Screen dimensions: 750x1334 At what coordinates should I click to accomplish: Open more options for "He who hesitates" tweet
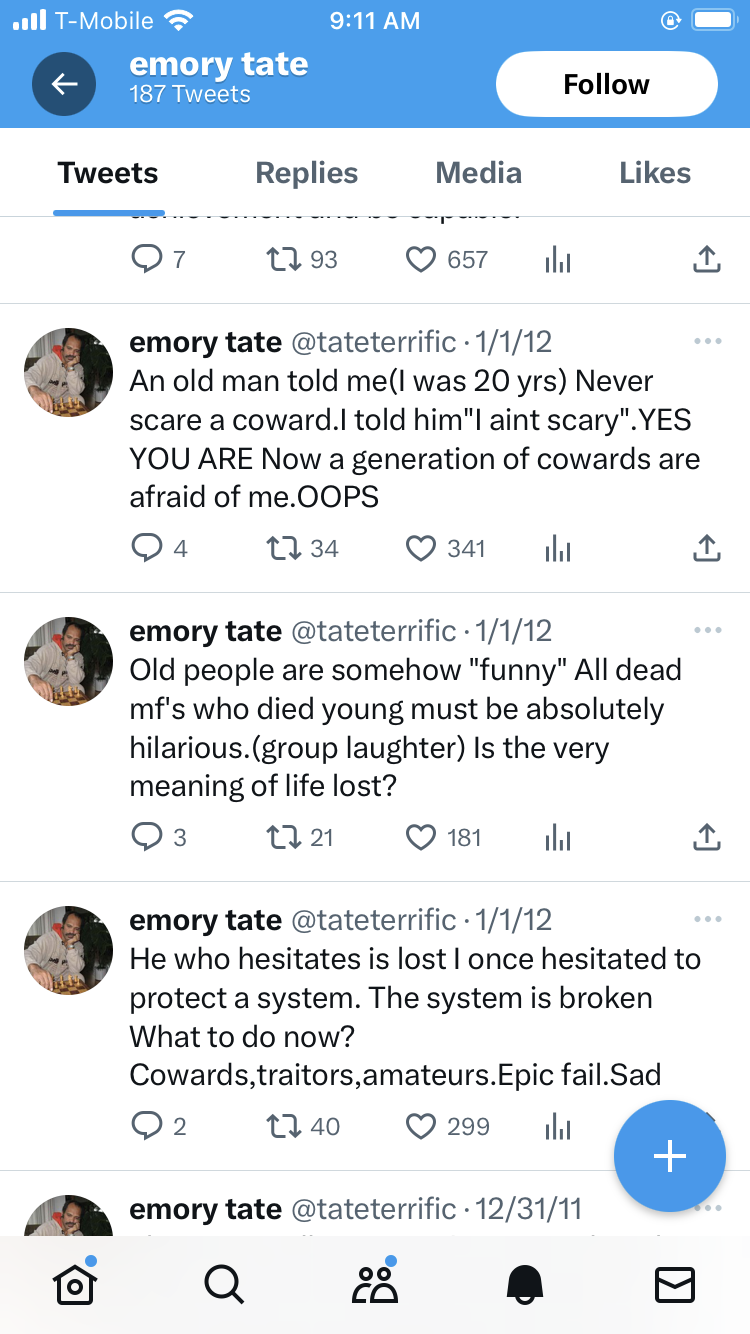[x=706, y=920]
